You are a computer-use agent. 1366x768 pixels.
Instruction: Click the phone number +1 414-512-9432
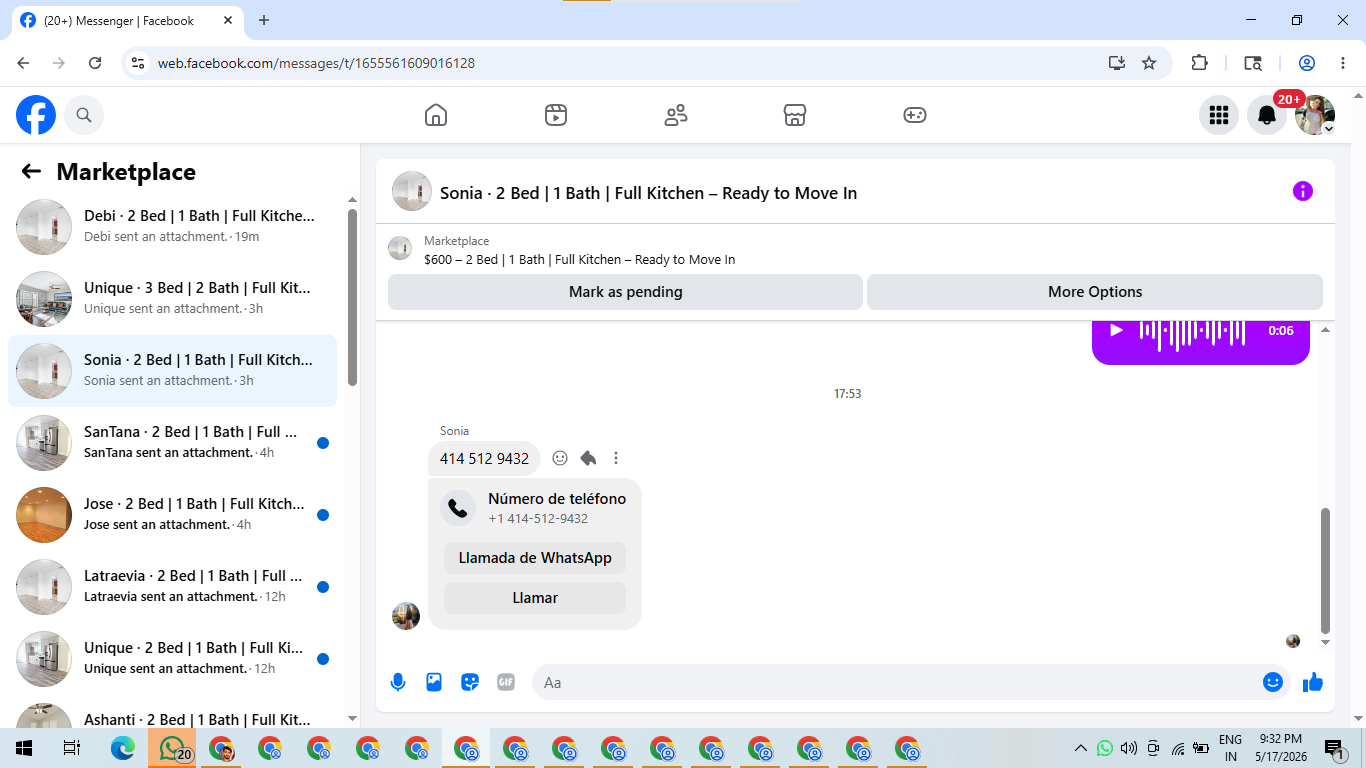(538, 519)
